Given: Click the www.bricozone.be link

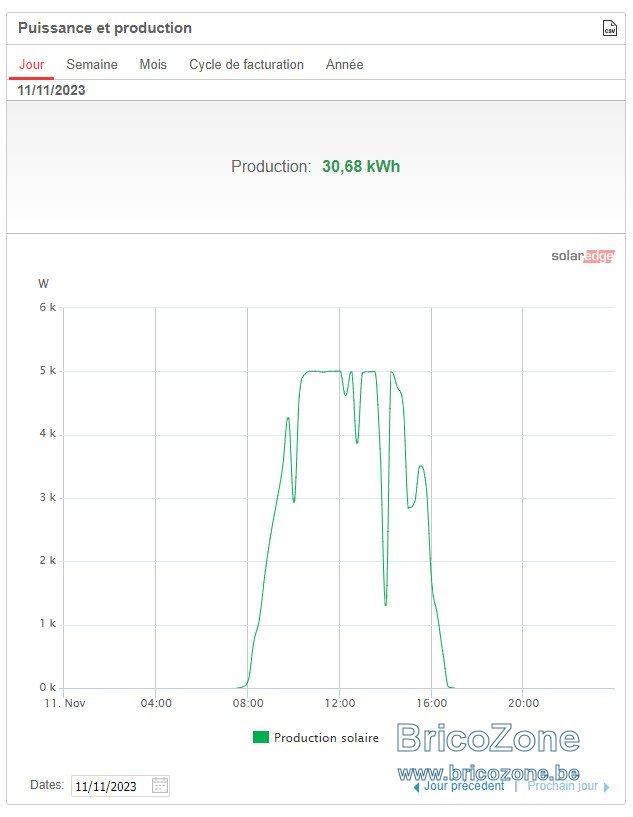Looking at the screenshot, I should (x=488, y=773).
